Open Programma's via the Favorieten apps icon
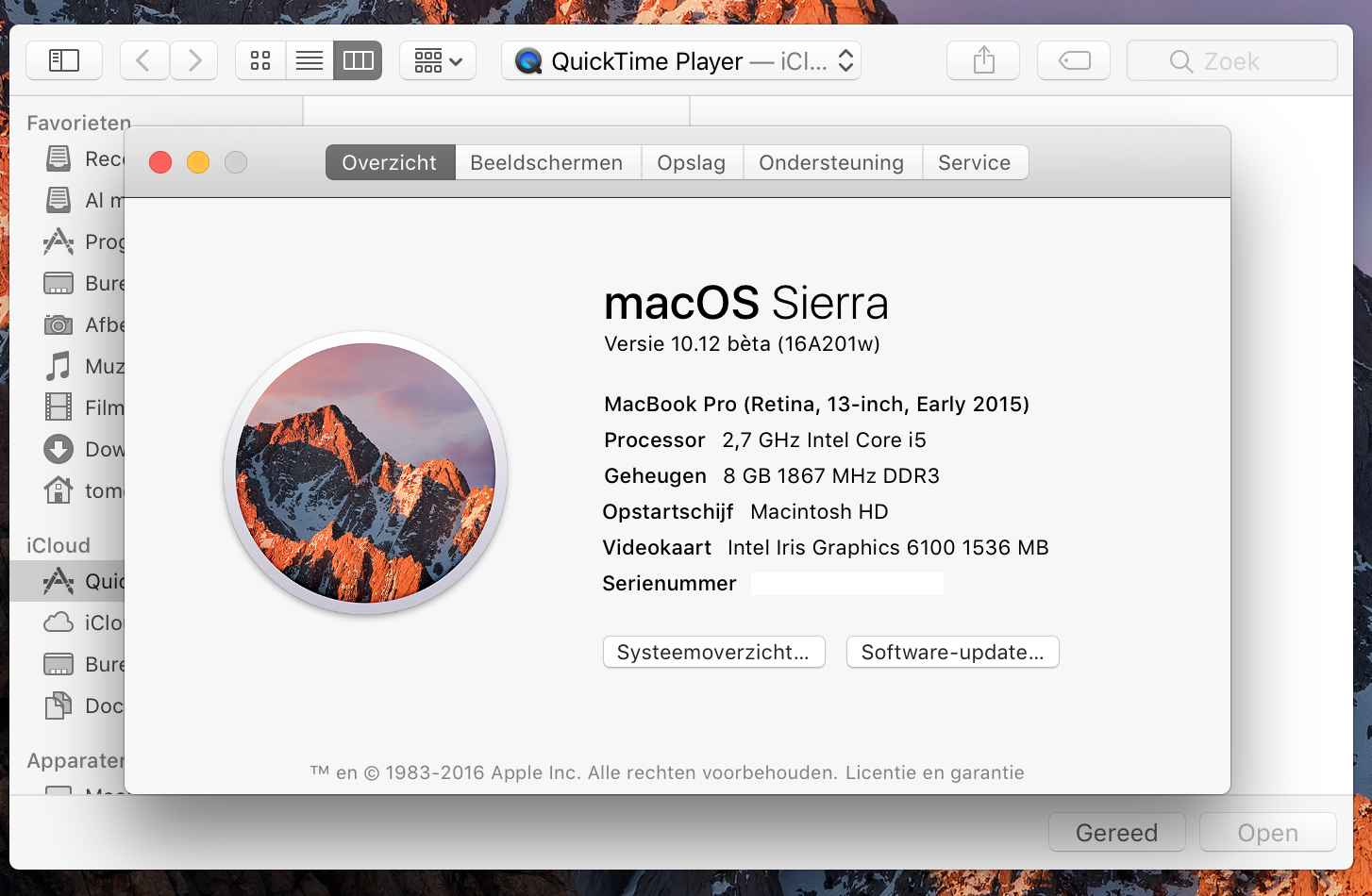This screenshot has width=1372, height=896. (59, 241)
